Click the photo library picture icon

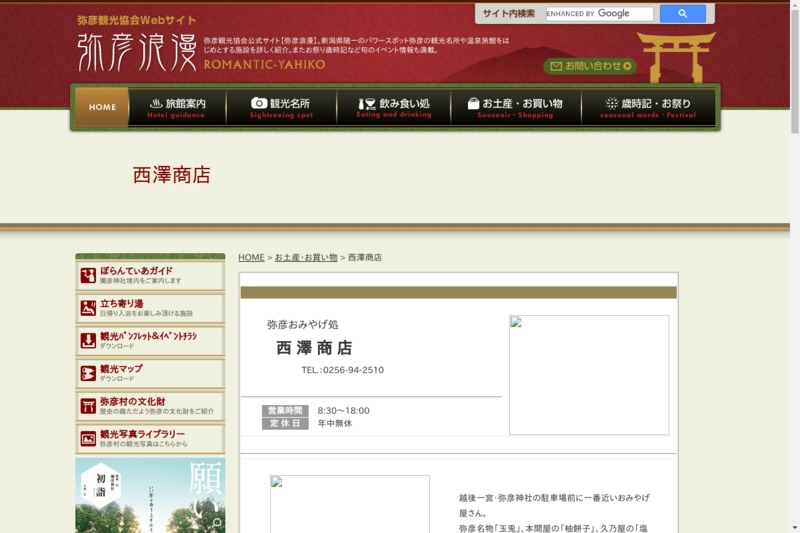pyautogui.click(x=89, y=438)
